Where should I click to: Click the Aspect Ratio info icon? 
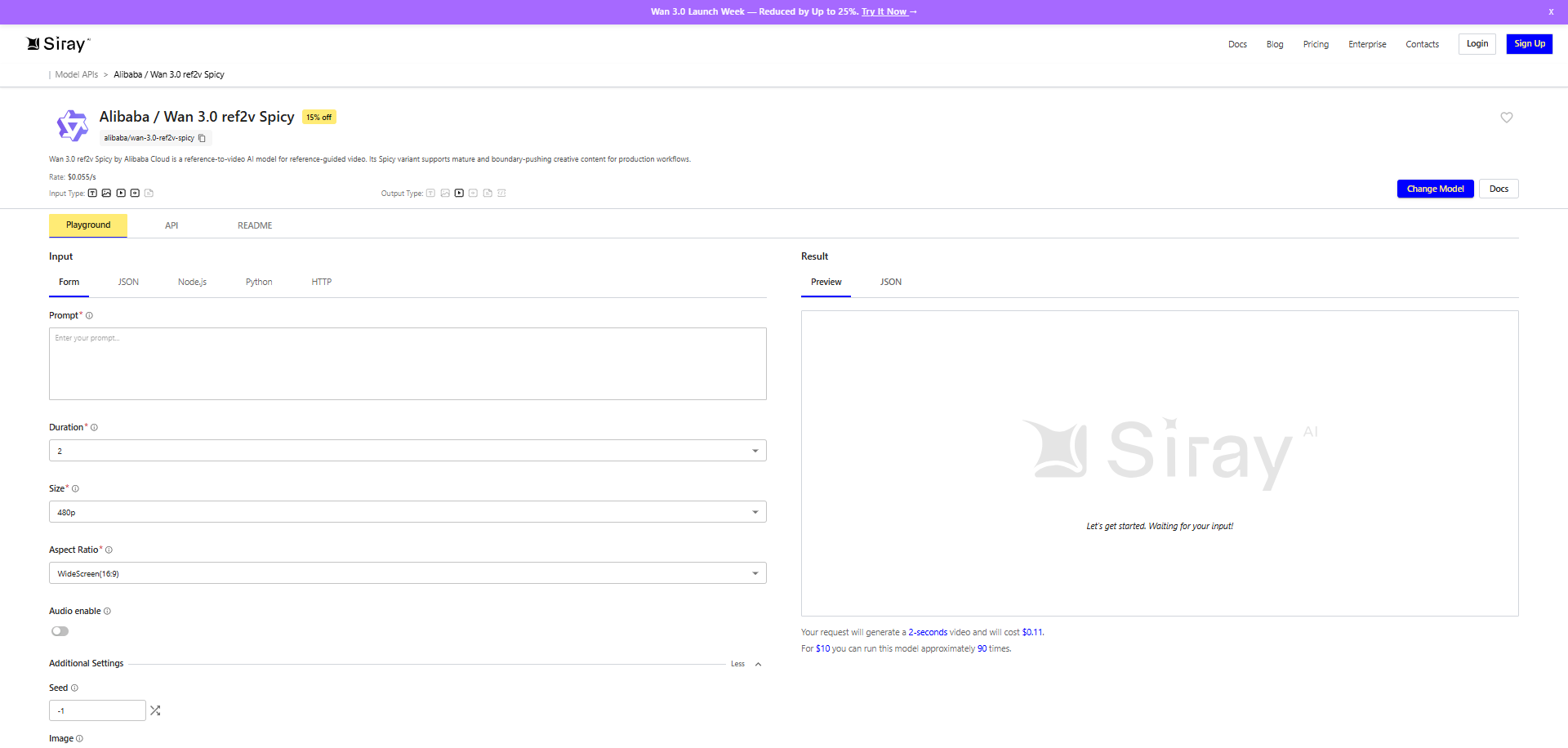pyautogui.click(x=109, y=550)
